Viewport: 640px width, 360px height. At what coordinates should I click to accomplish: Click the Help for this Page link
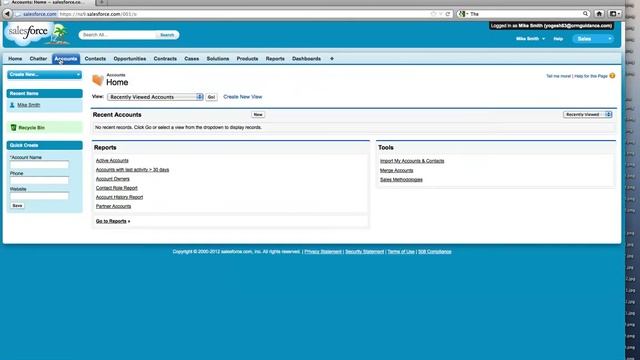[591, 76]
